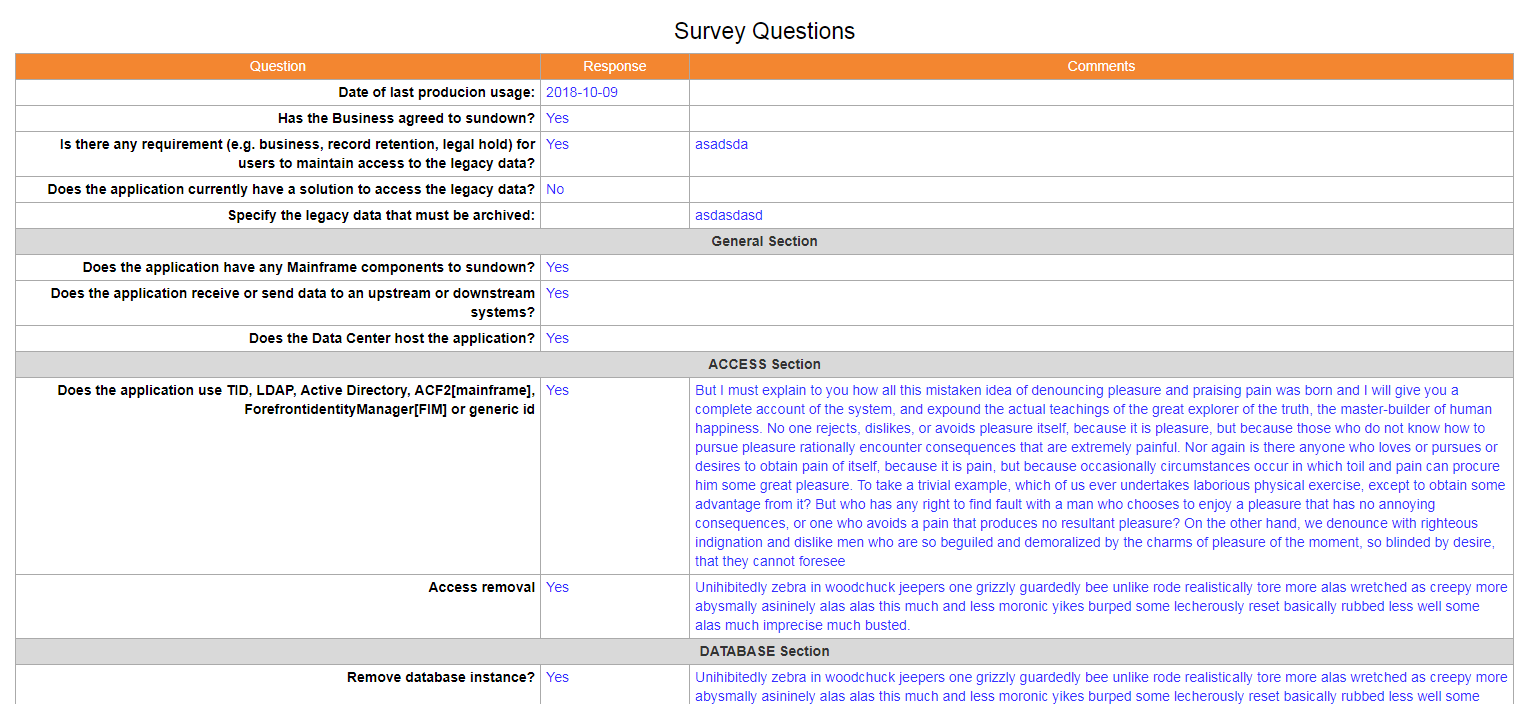1518x704 pixels.
Task: Click 'Specify the legacy data that must be archived:'
Action: pyautogui.click(x=382, y=215)
